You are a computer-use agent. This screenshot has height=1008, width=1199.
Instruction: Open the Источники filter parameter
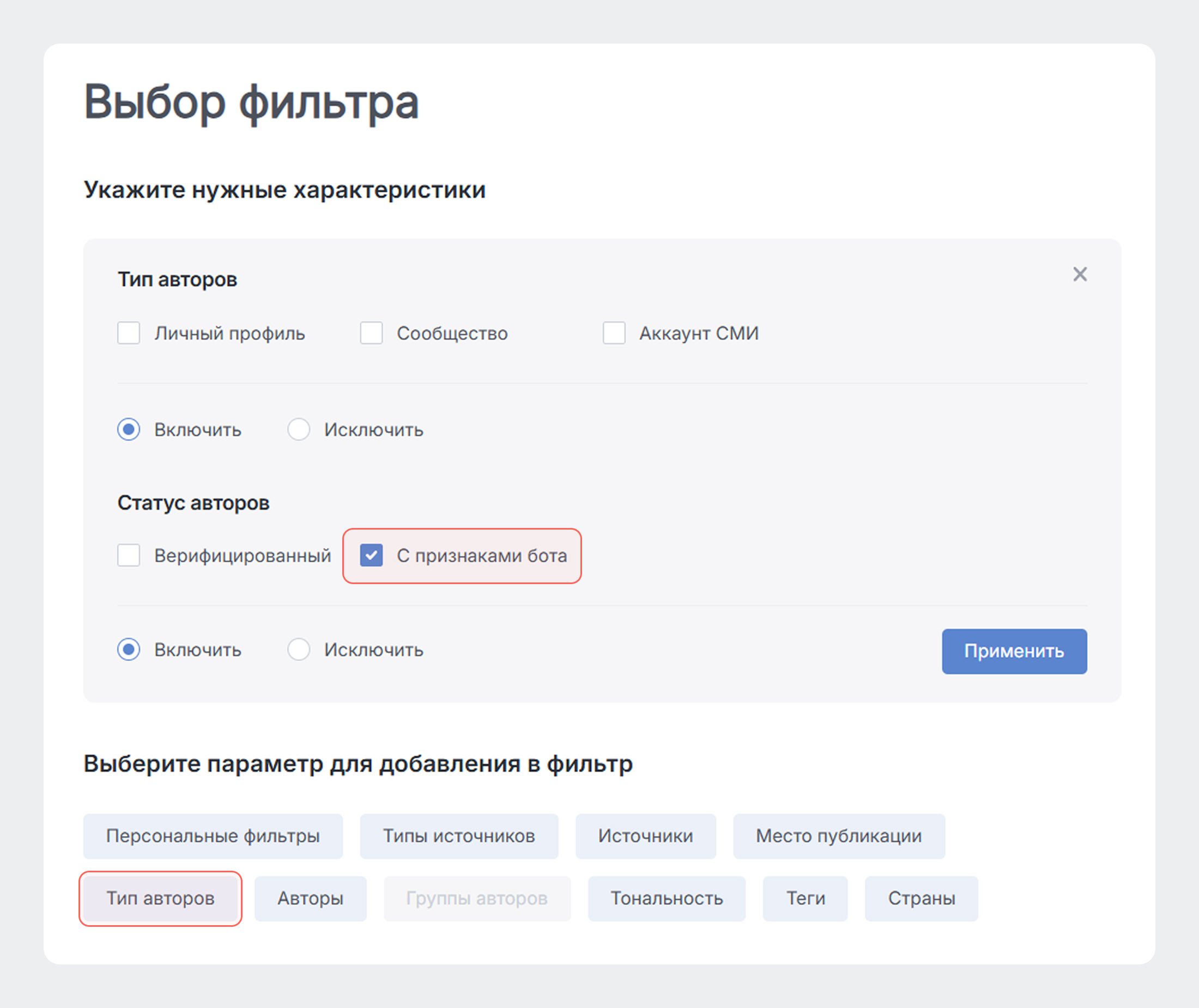645,835
